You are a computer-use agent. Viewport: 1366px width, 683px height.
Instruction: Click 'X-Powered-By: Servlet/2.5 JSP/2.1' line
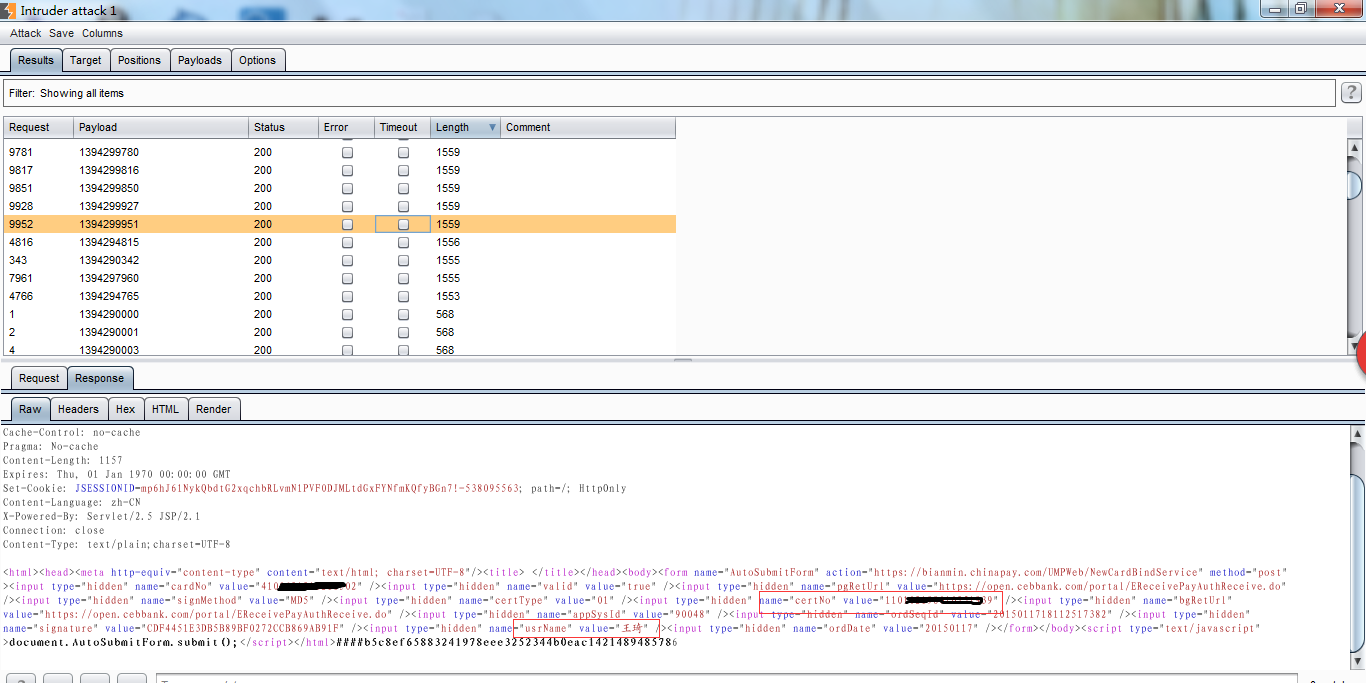tap(101, 517)
